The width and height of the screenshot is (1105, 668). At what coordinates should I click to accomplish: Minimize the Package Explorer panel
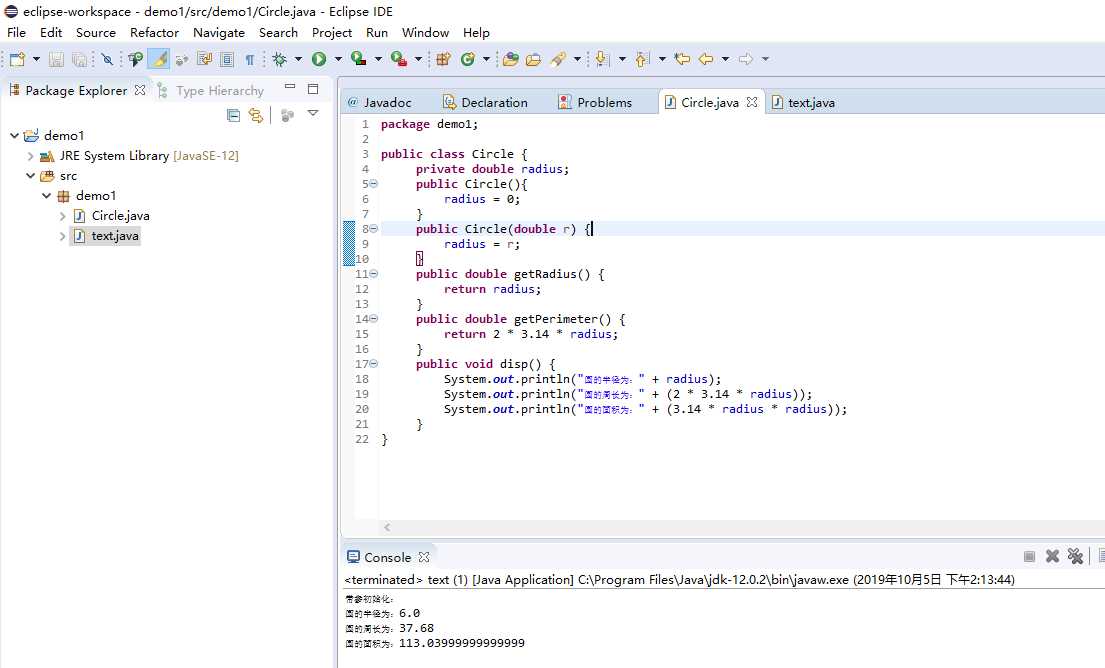[290, 87]
